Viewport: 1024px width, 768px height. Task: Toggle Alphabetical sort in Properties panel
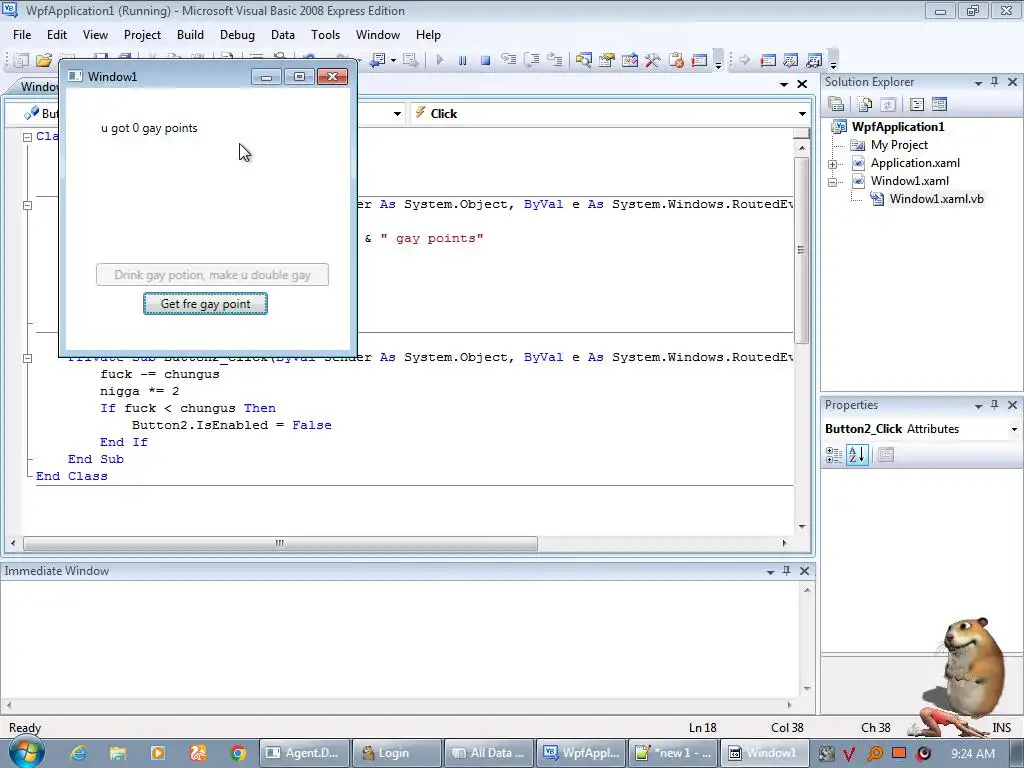(857, 455)
